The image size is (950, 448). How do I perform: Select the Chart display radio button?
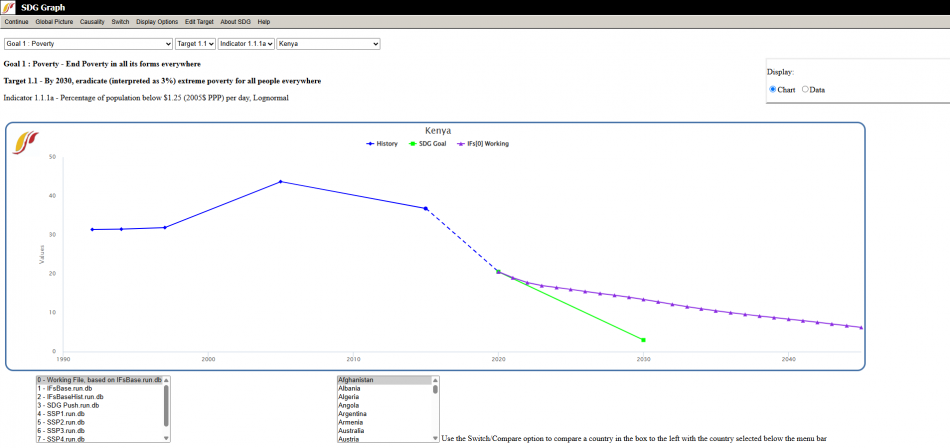(x=773, y=90)
